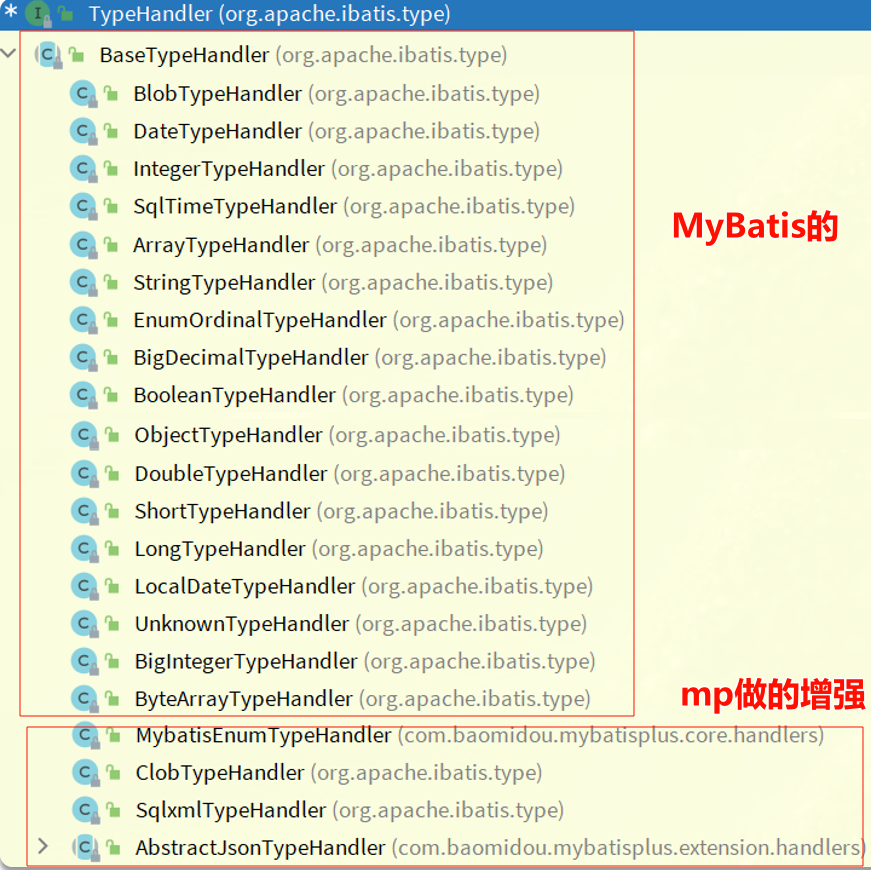
Task: Click the LongTypeHandler class icon
Action: pos(84,549)
